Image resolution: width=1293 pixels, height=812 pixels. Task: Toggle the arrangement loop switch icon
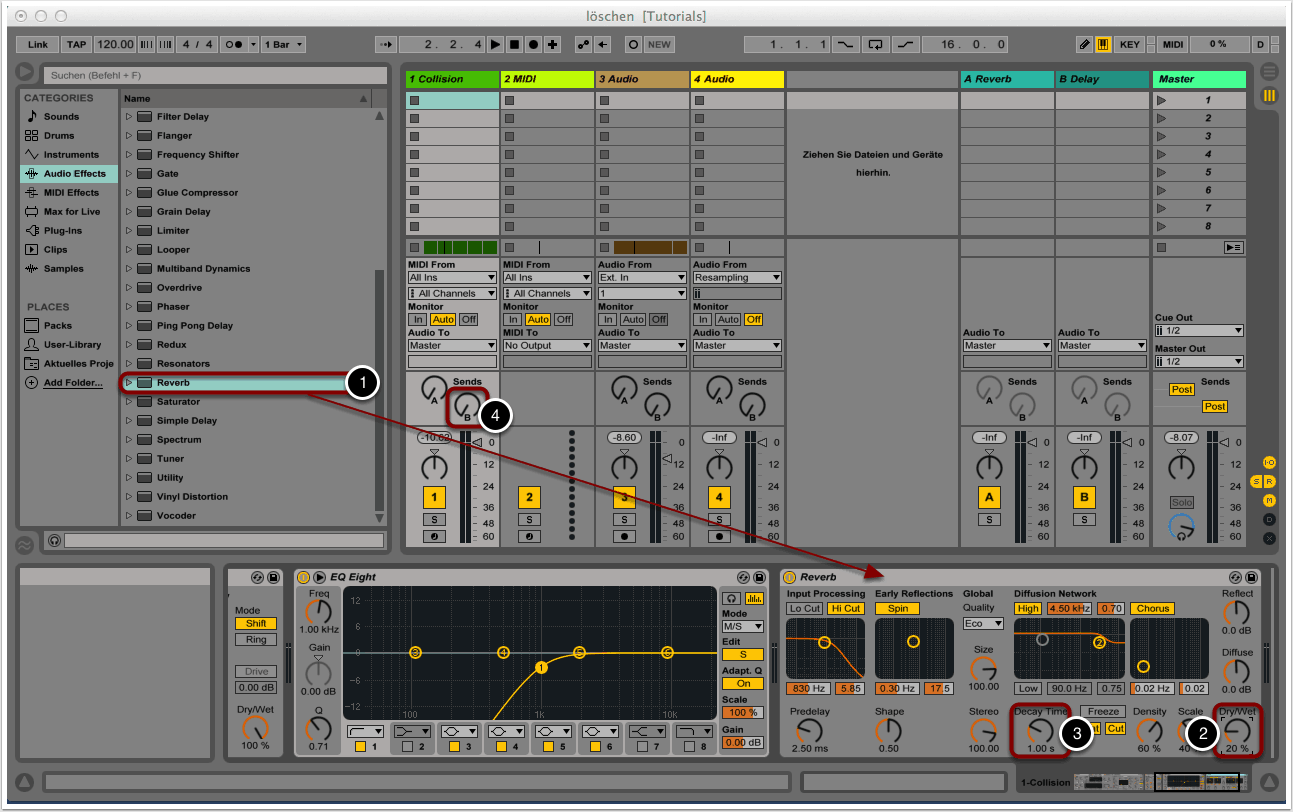point(876,45)
